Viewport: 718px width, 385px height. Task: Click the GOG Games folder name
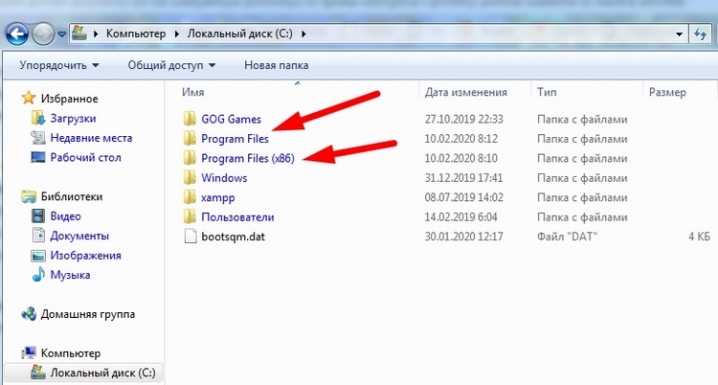pyautogui.click(x=231, y=119)
